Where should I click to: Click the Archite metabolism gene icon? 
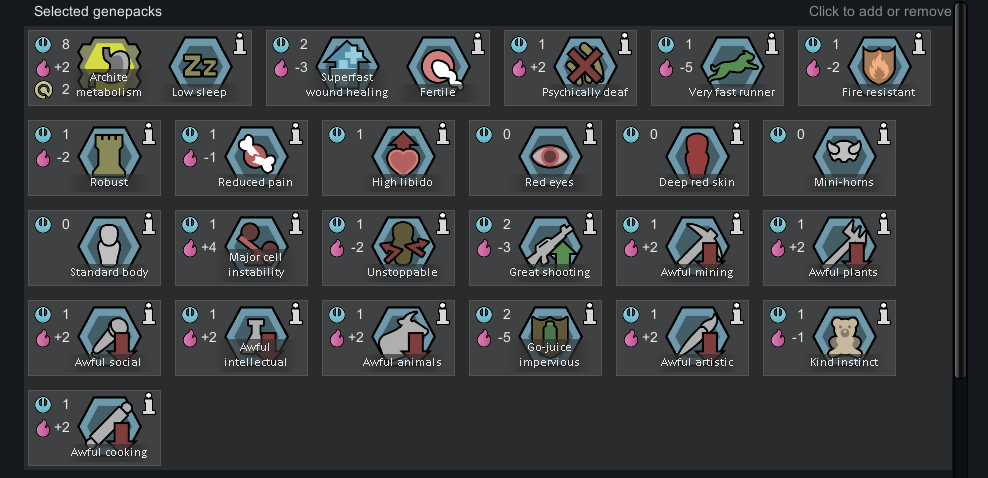pos(108,67)
